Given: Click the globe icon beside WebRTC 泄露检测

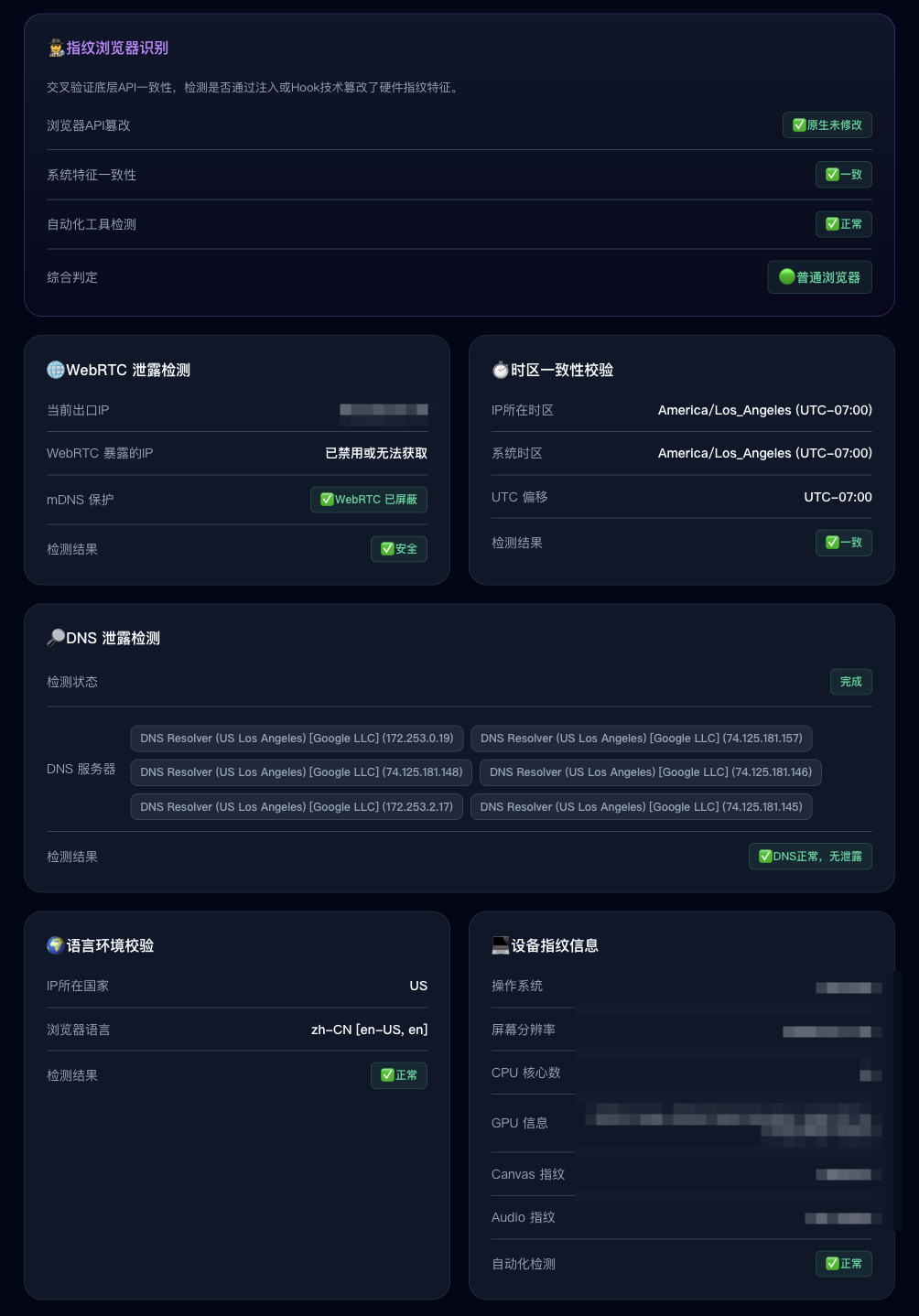Looking at the screenshot, I should tap(56, 370).
